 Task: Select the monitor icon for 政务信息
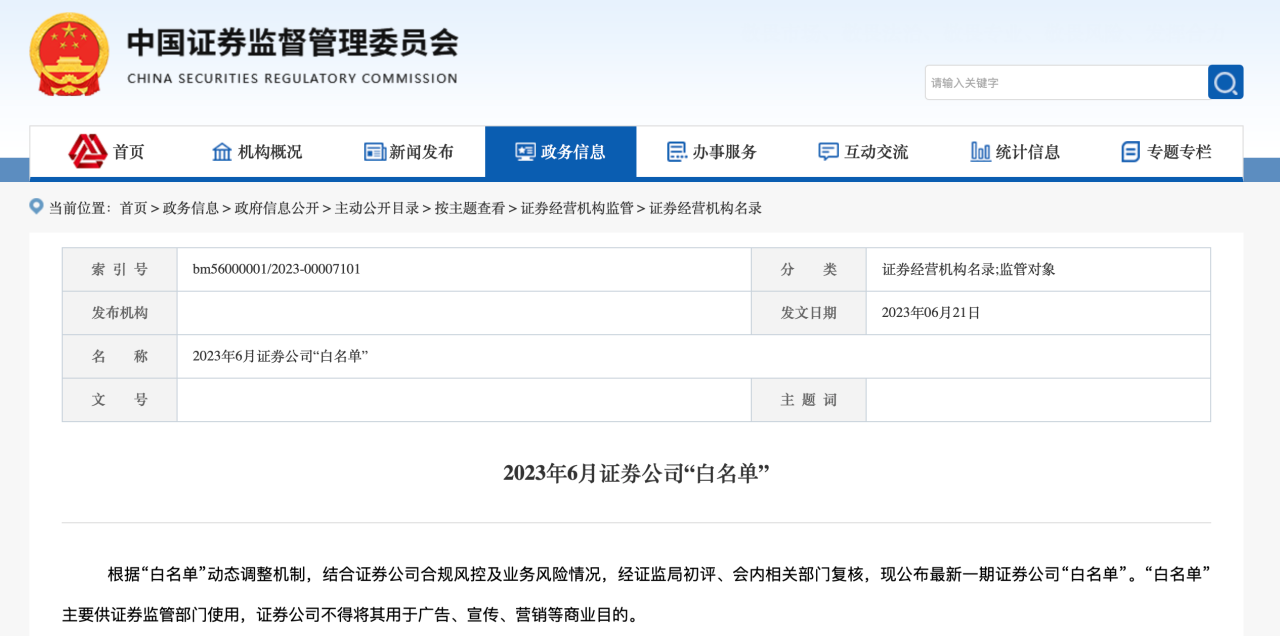[x=525, y=151]
